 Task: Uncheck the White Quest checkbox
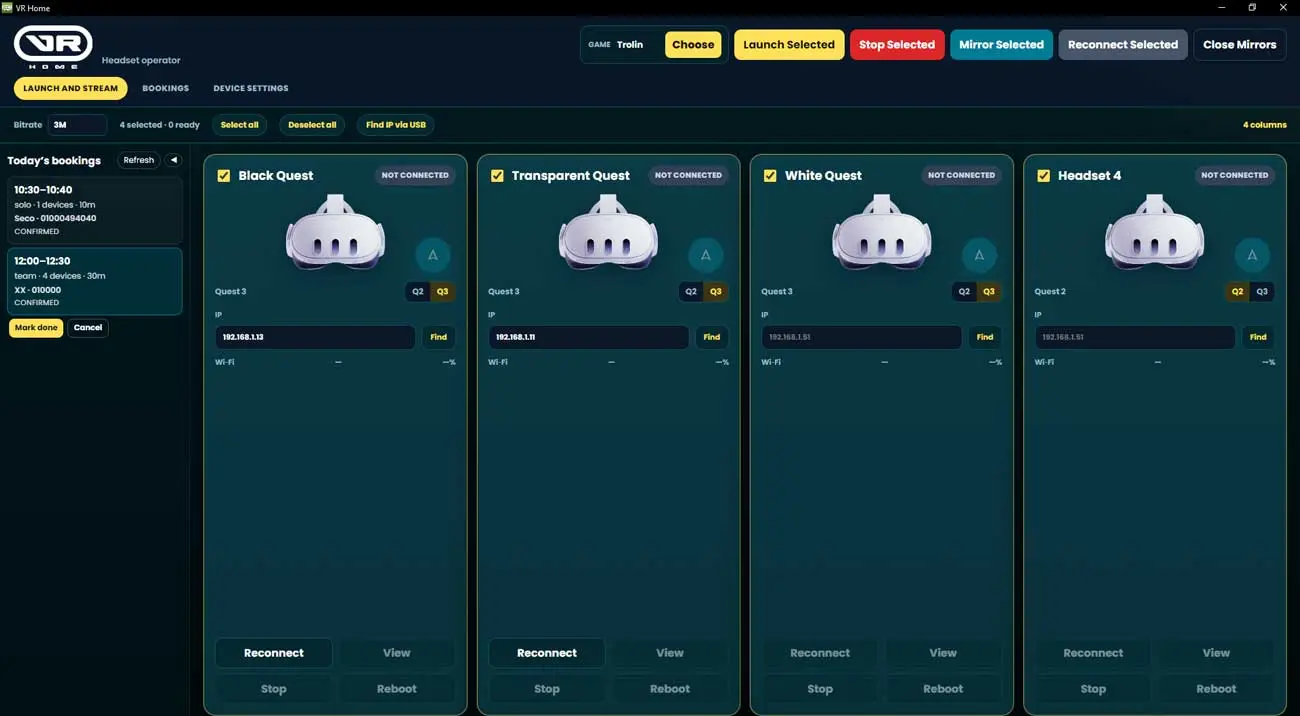[770, 175]
